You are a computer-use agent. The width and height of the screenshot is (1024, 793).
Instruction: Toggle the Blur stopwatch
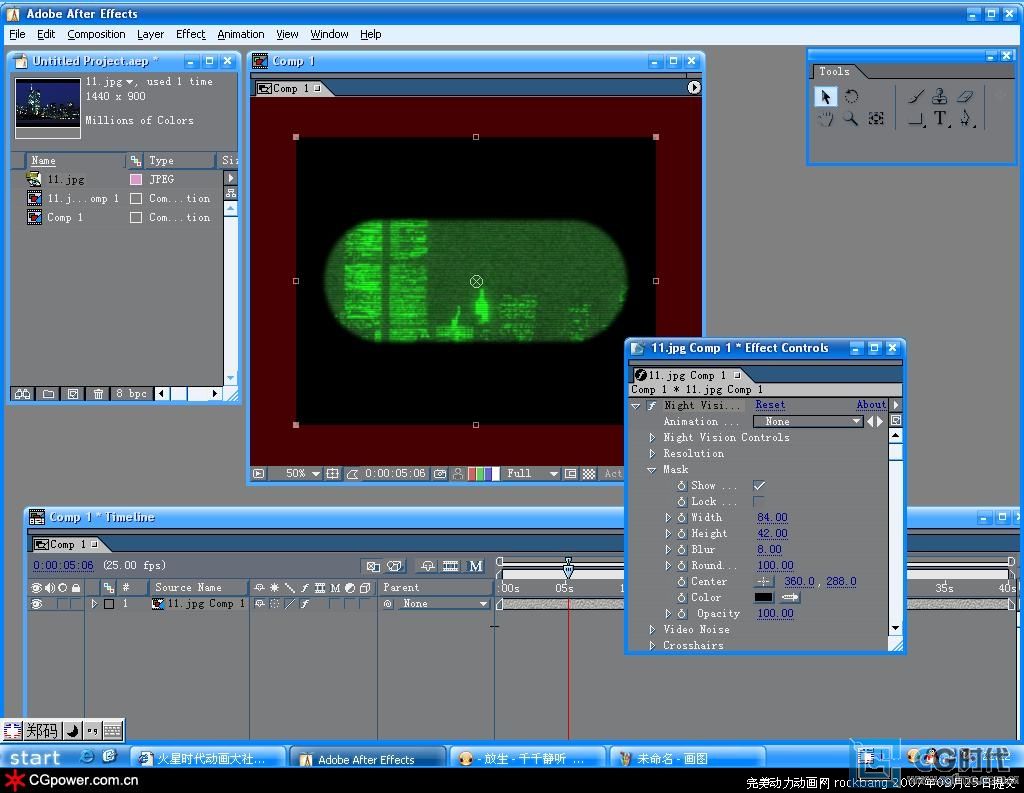pyautogui.click(x=681, y=549)
